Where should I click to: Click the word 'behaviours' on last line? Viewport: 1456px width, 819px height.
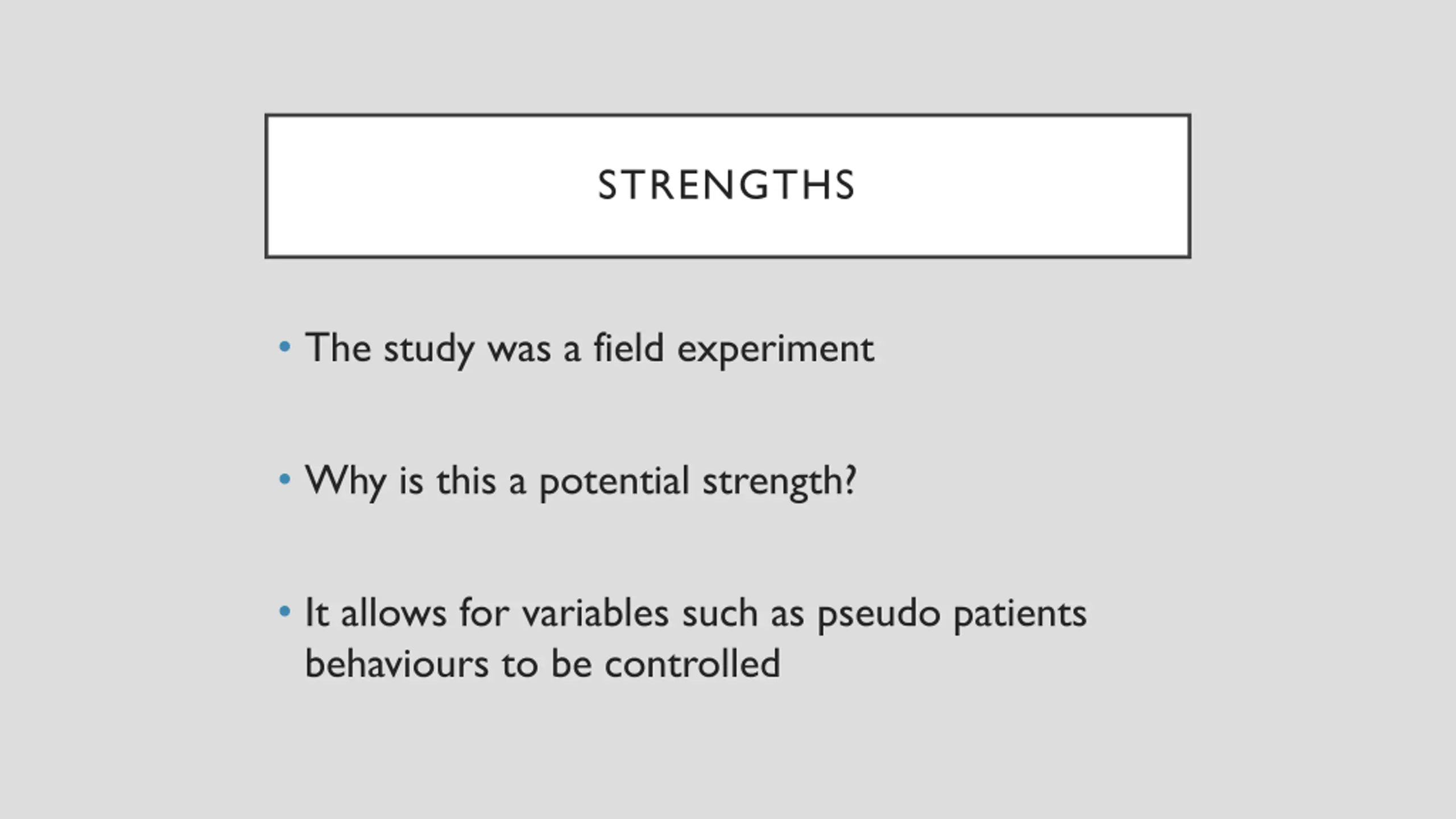click(397, 664)
